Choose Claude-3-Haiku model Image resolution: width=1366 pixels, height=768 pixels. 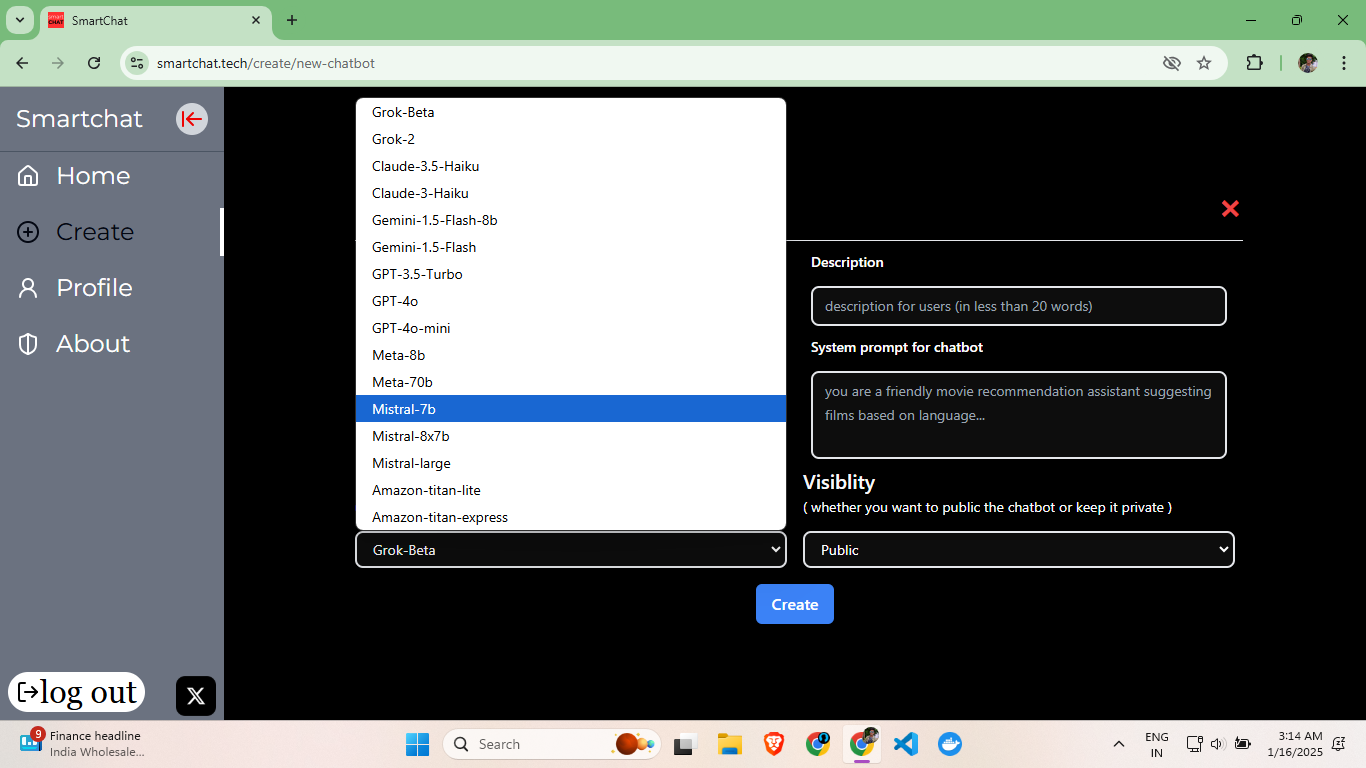pos(571,193)
